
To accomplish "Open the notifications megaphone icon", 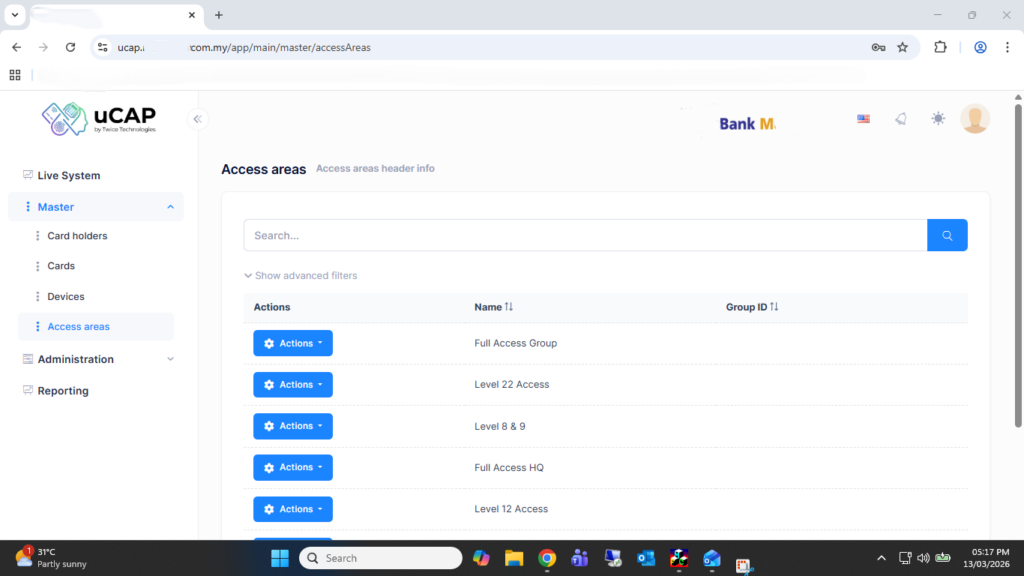I will tap(901, 119).
